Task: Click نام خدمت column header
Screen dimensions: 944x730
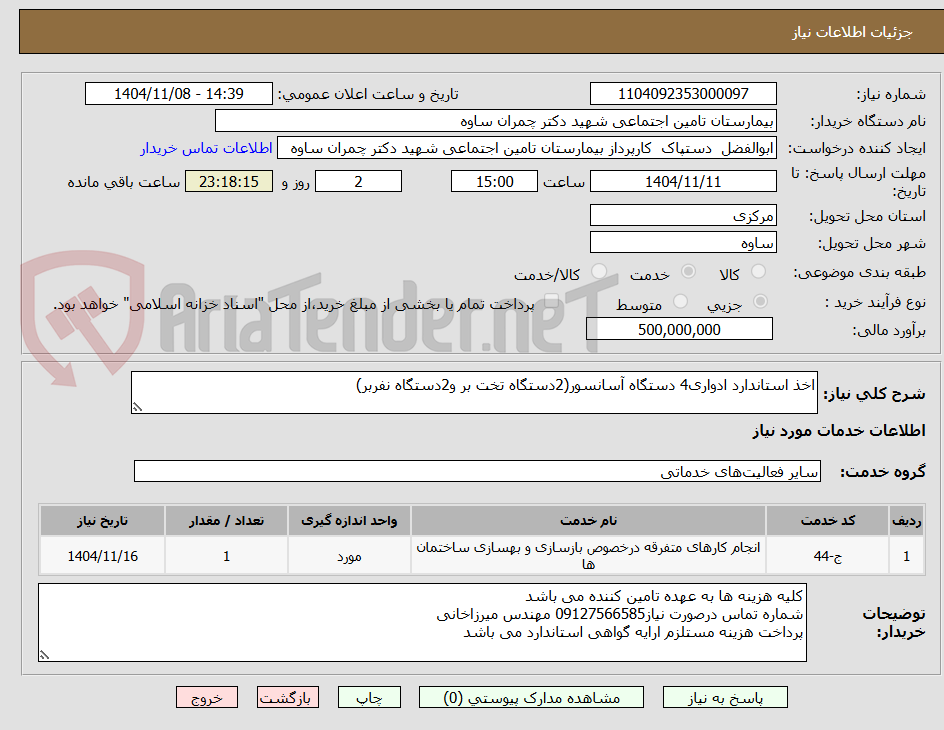Action: click(588, 521)
